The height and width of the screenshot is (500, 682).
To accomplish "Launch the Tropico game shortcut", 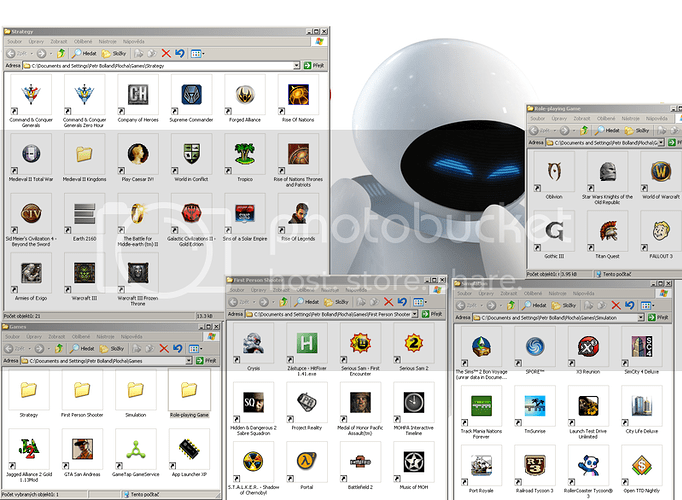I will 241,156.
